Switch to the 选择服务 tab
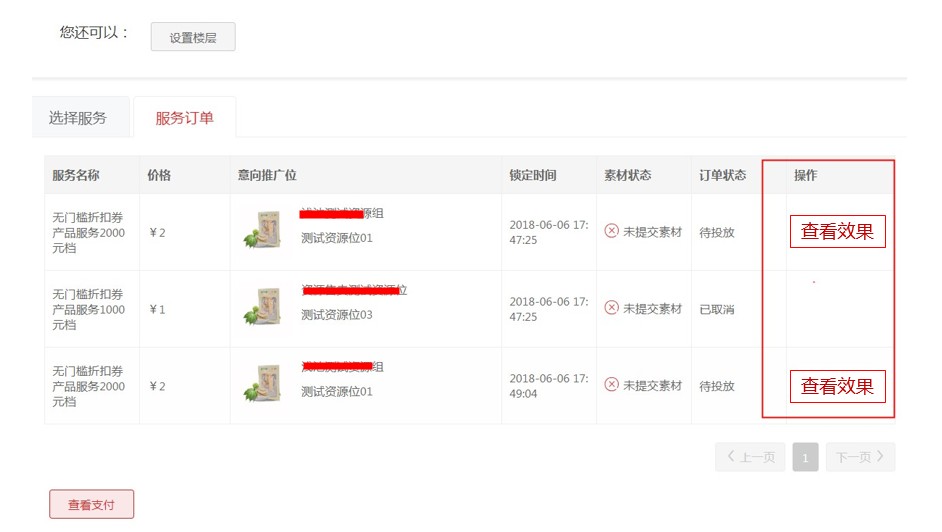This screenshot has height=532, width=942. coord(77,118)
